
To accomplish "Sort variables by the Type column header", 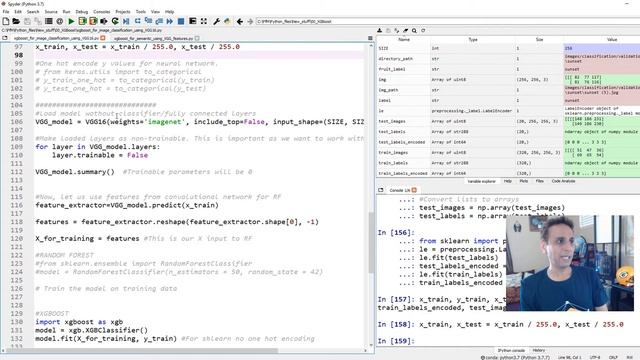I will 473,40.
